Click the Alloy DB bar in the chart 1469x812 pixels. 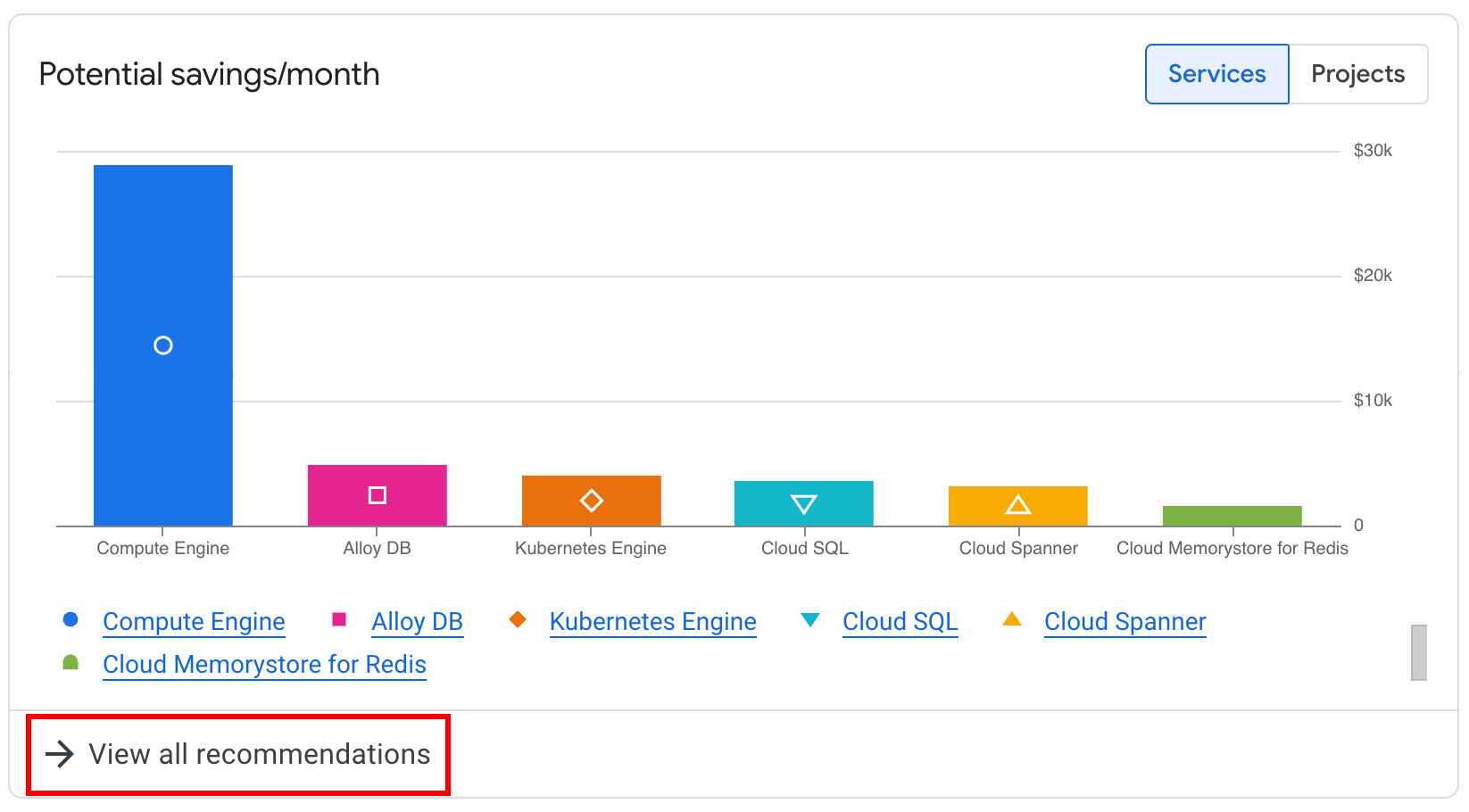click(377, 494)
